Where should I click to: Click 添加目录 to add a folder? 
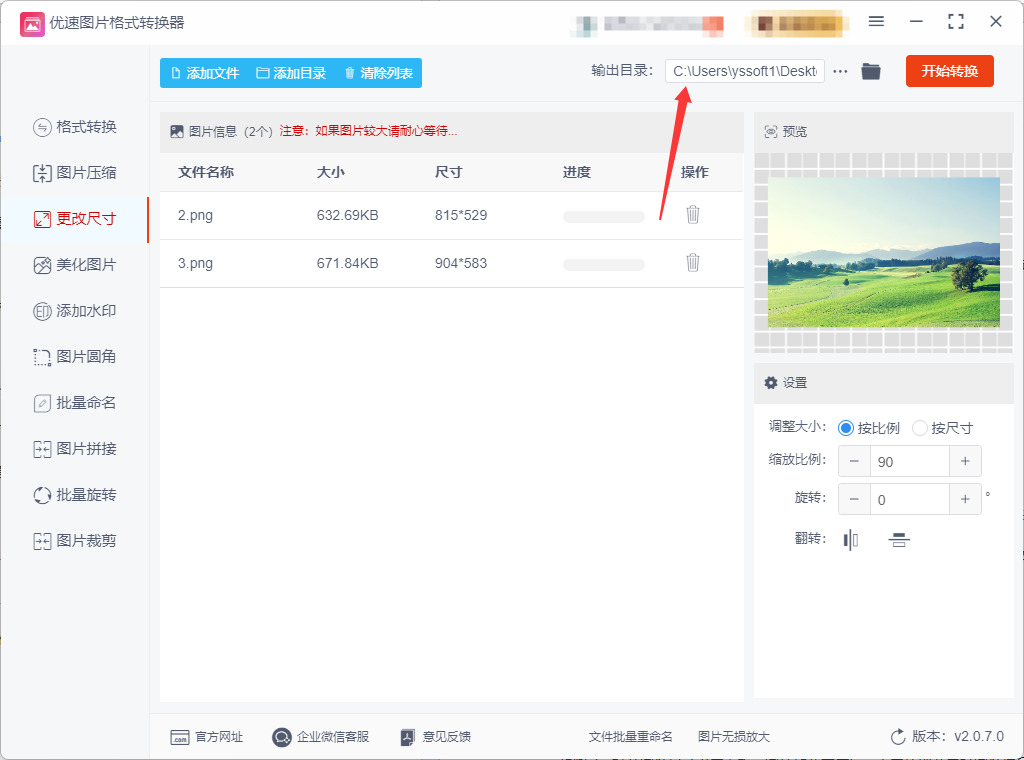click(291, 73)
